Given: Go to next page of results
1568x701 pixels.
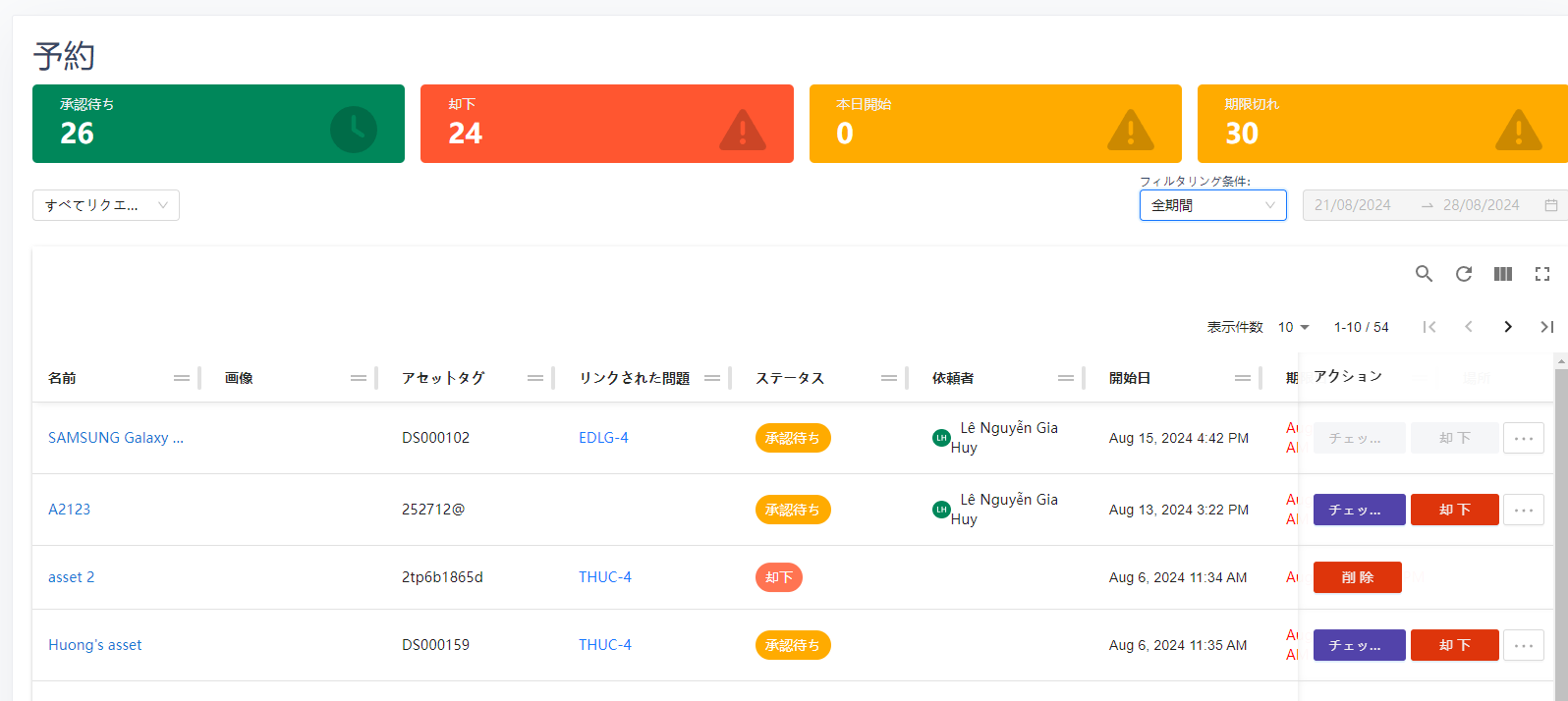Looking at the screenshot, I should click(1508, 327).
